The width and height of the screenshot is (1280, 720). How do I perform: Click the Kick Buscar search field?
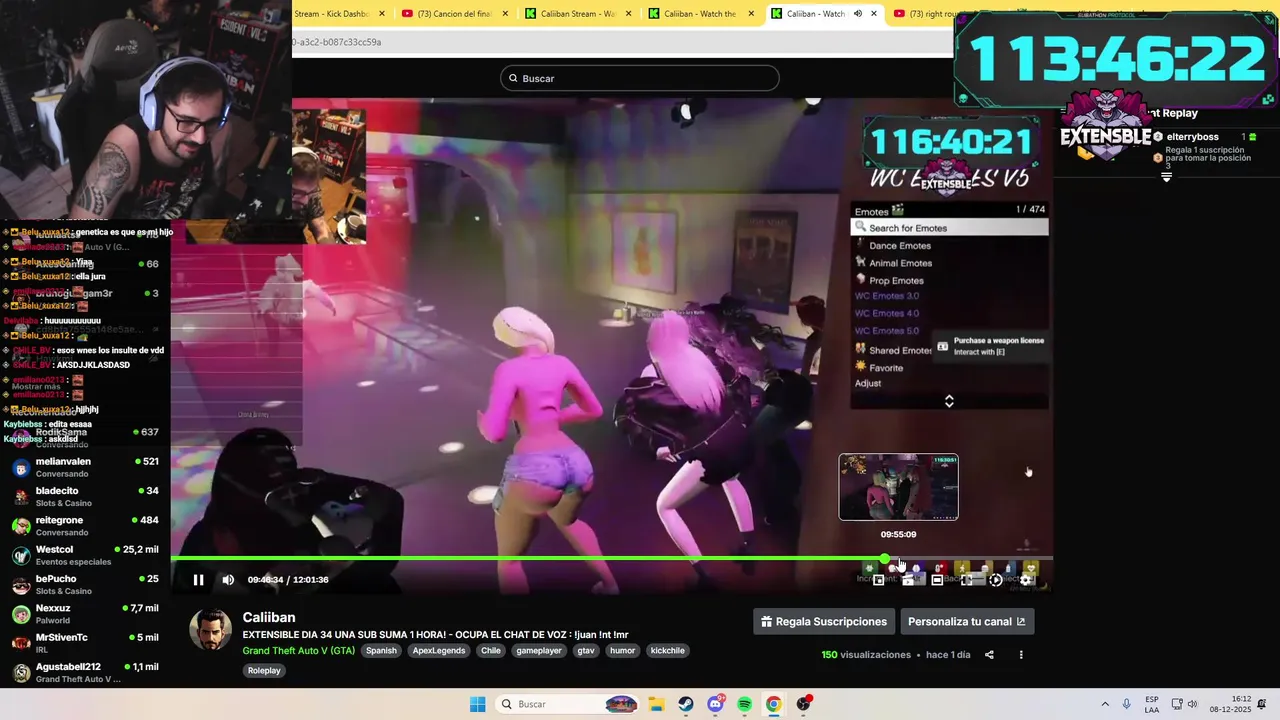point(640,78)
